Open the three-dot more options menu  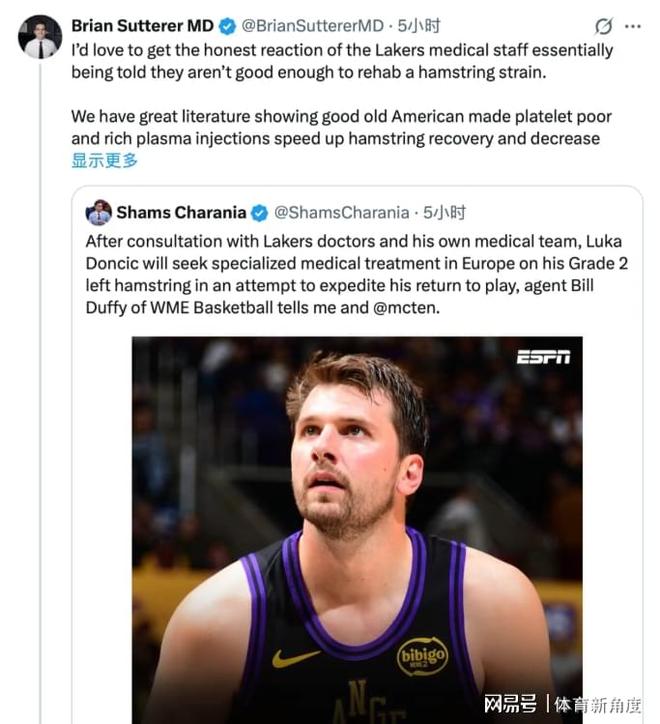tap(632, 26)
